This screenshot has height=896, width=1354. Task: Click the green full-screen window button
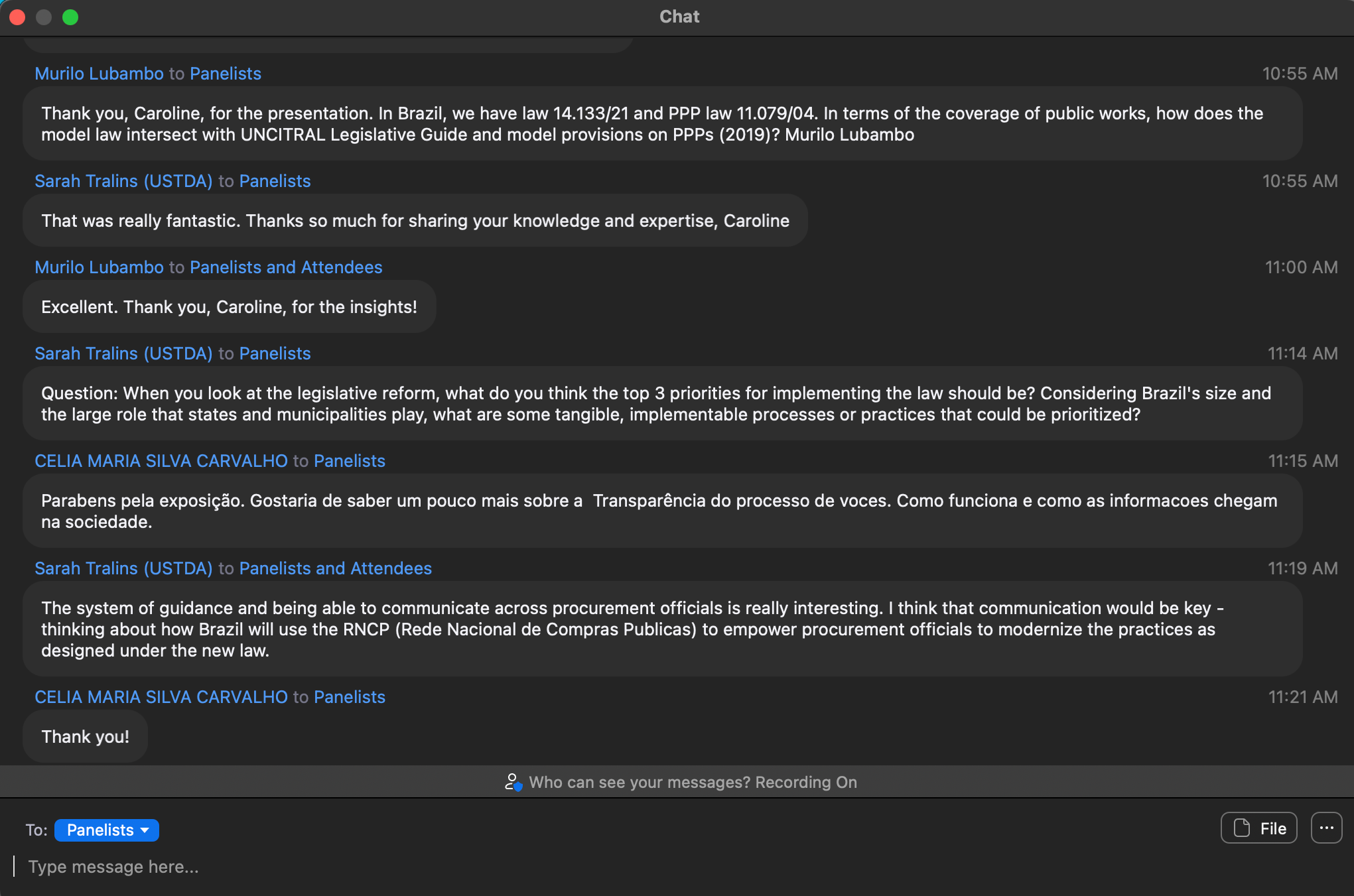(x=70, y=17)
